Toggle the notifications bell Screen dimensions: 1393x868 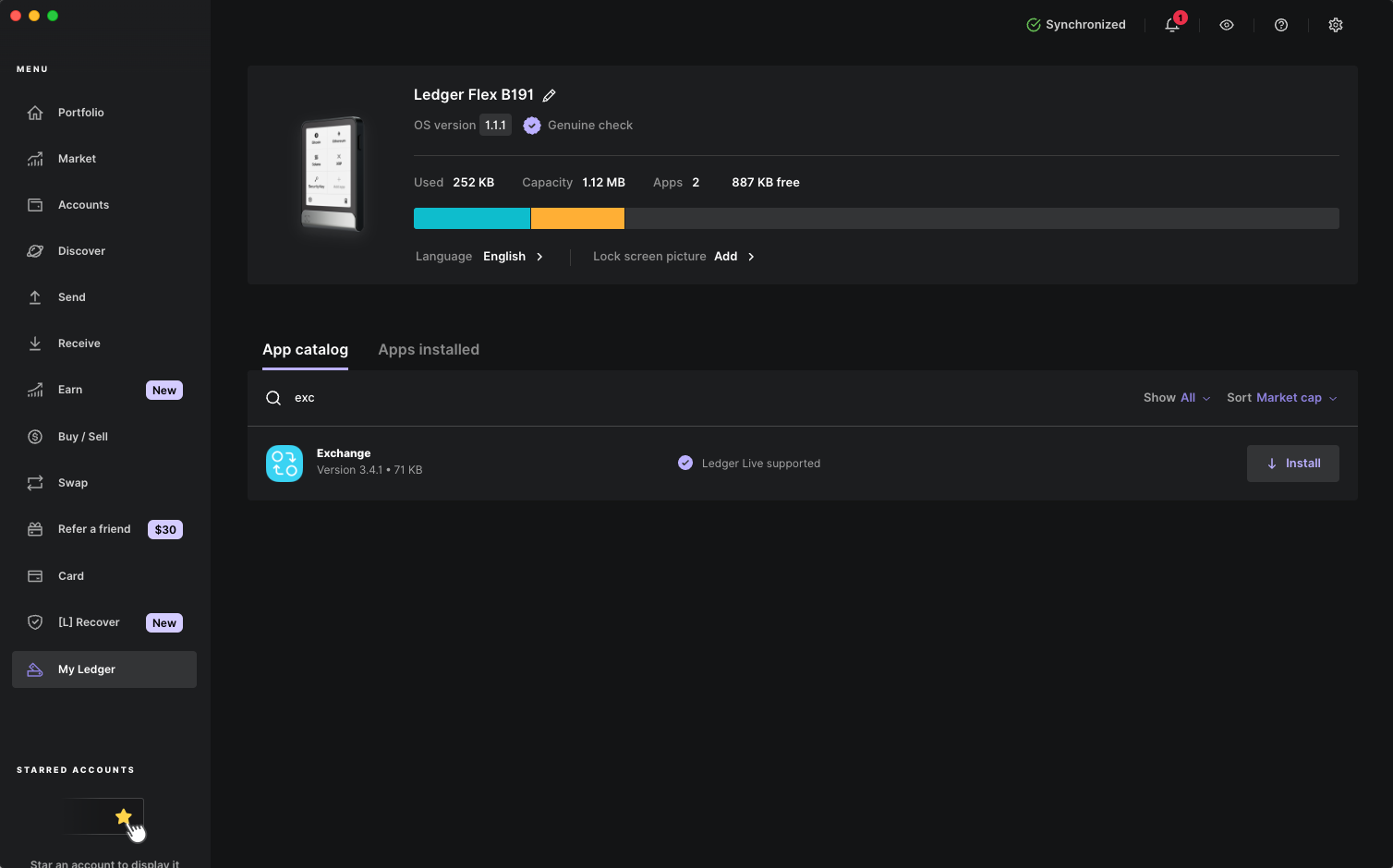click(1171, 25)
